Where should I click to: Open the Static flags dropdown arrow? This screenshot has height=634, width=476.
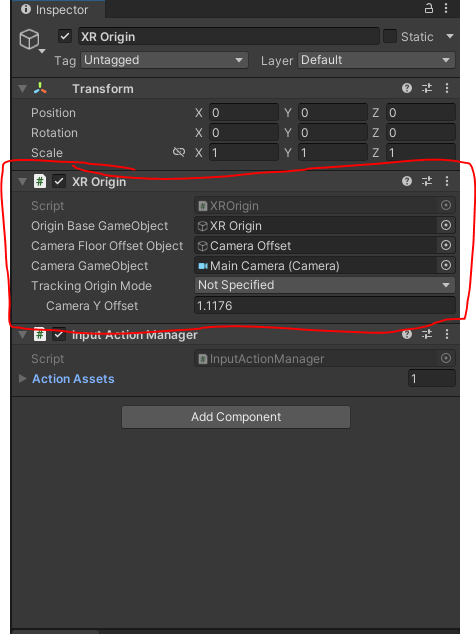(x=449, y=36)
